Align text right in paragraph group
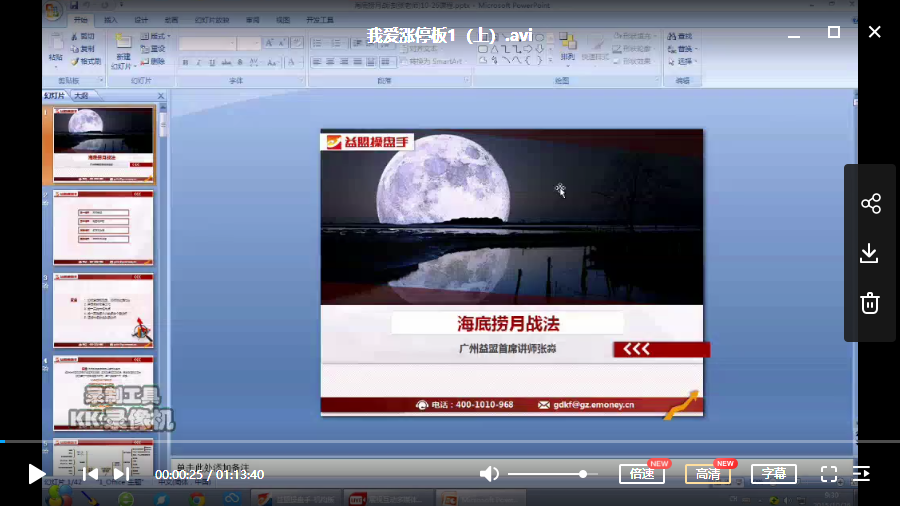 [x=344, y=61]
